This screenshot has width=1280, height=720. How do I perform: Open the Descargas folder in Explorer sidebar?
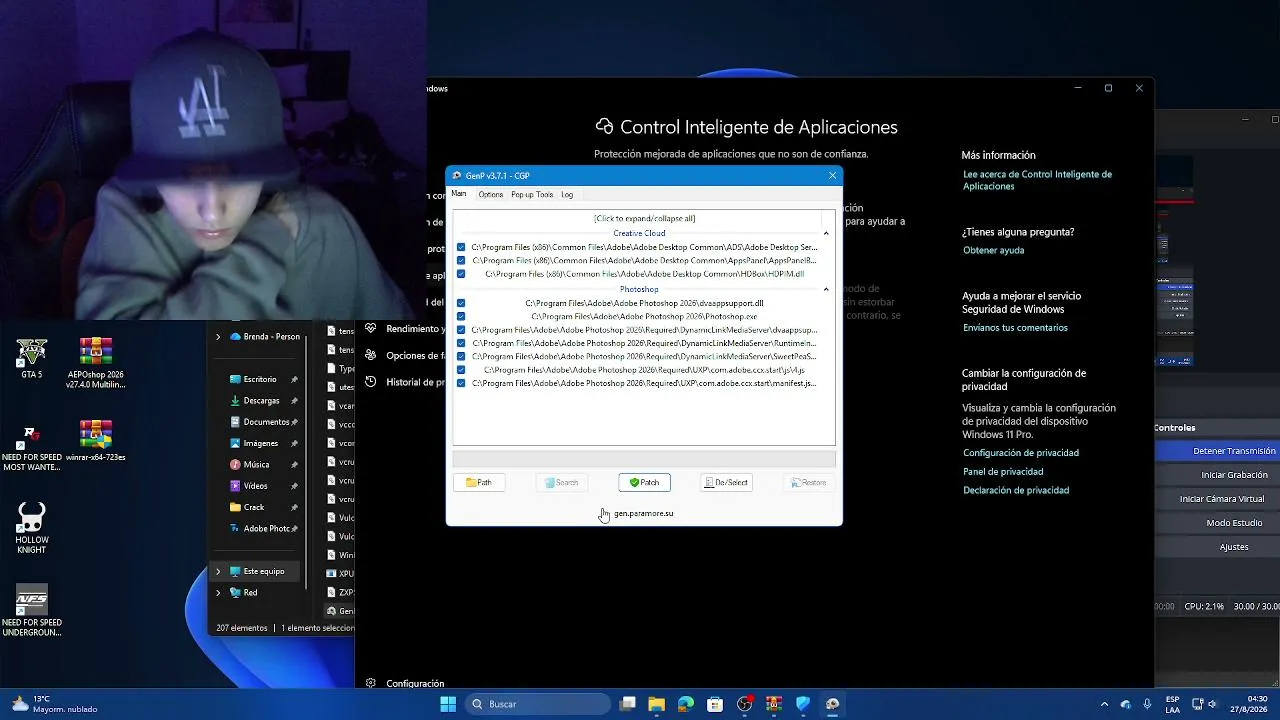point(261,401)
